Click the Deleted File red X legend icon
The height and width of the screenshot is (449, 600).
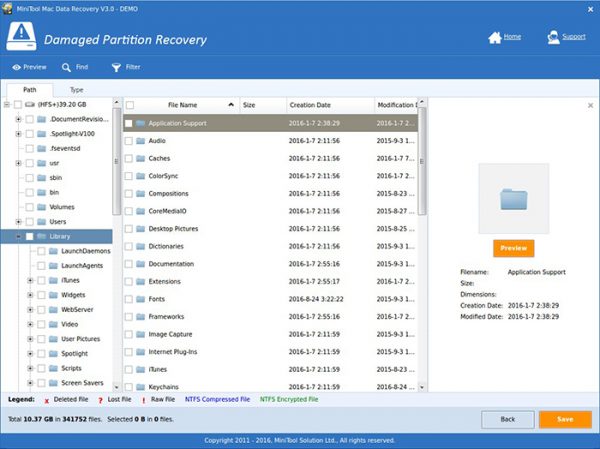click(47, 400)
